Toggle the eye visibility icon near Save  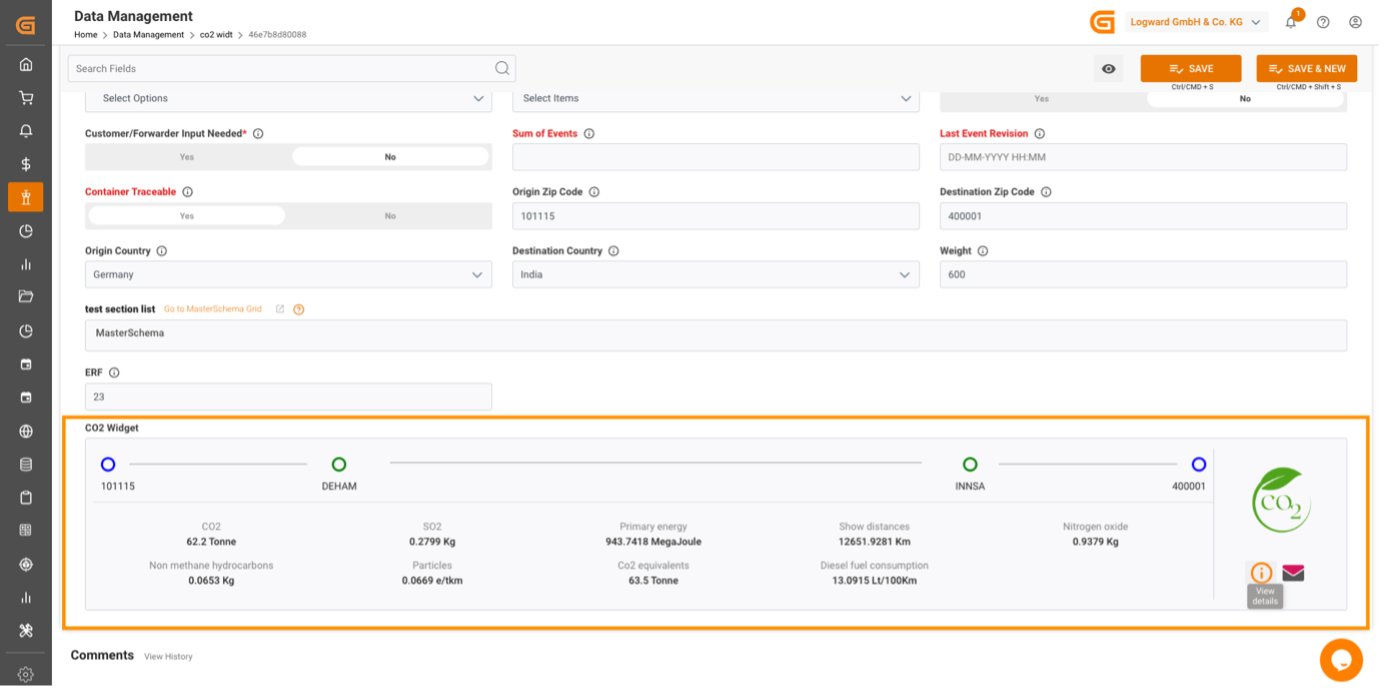click(1109, 69)
